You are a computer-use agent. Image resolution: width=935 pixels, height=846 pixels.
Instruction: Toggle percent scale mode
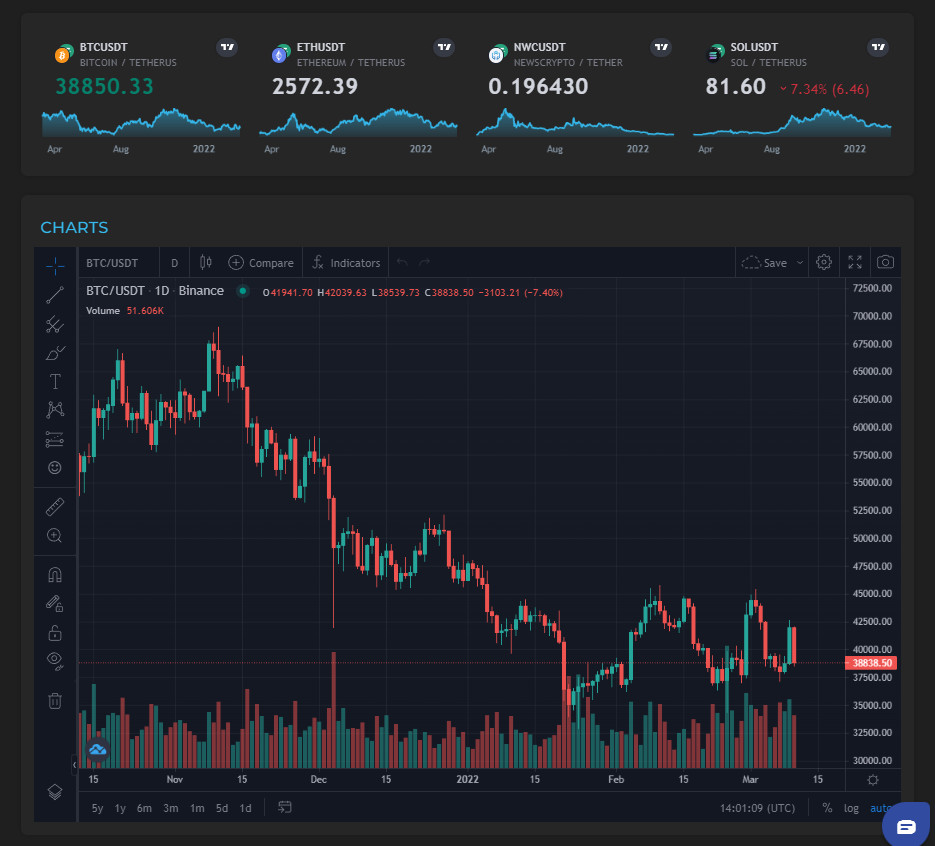[827, 808]
